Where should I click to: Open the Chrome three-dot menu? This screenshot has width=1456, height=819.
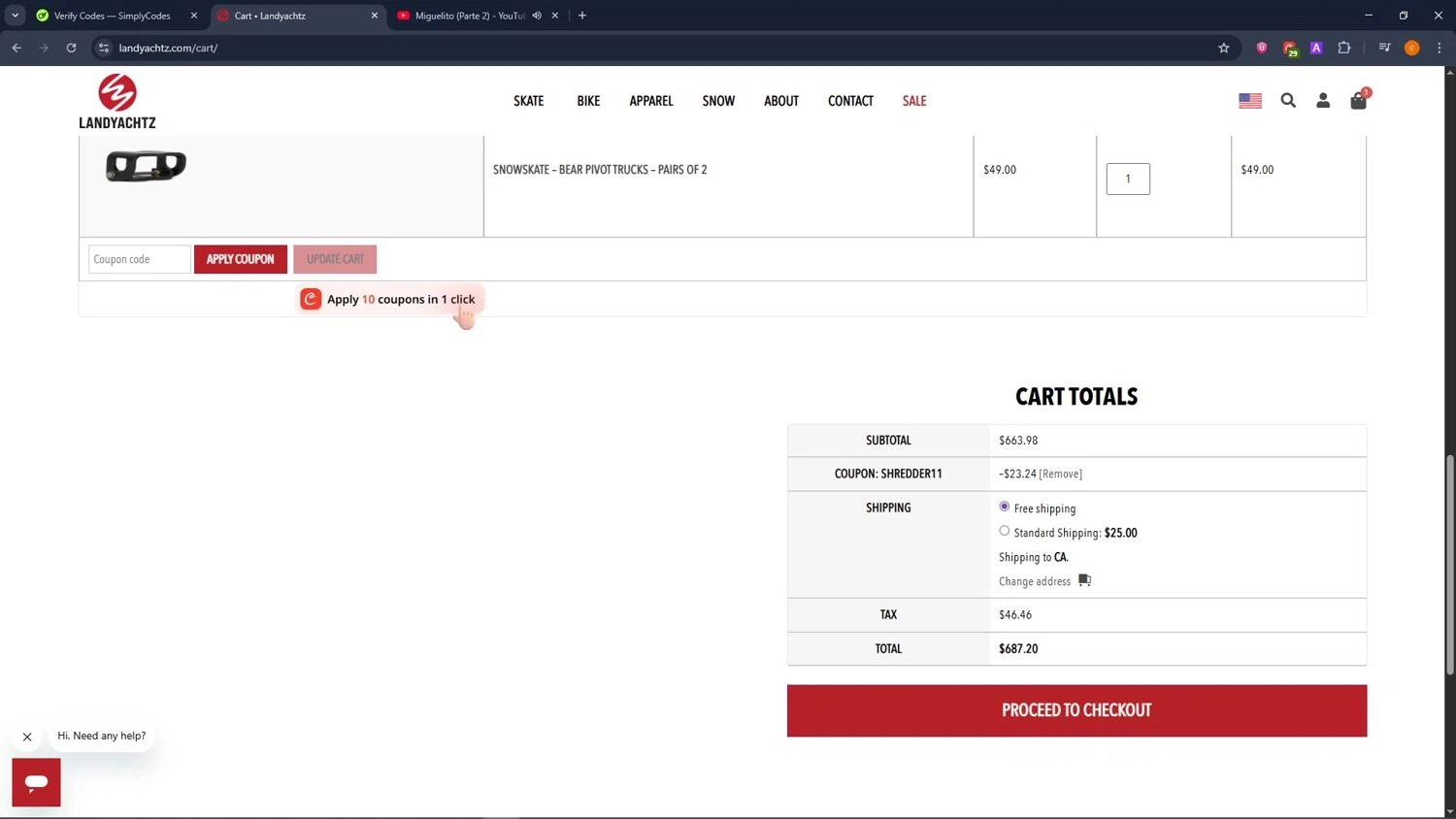pos(1439,48)
